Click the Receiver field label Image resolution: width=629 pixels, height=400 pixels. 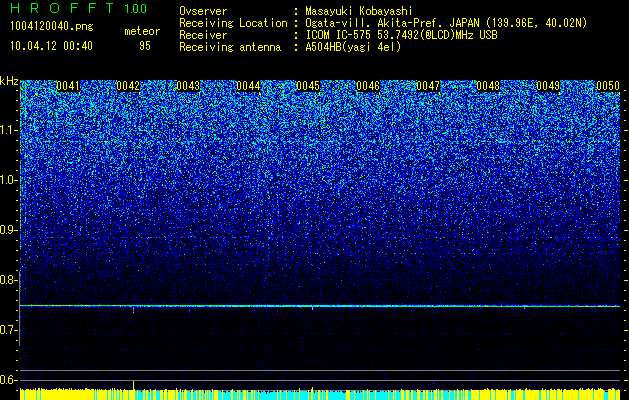click(203, 35)
